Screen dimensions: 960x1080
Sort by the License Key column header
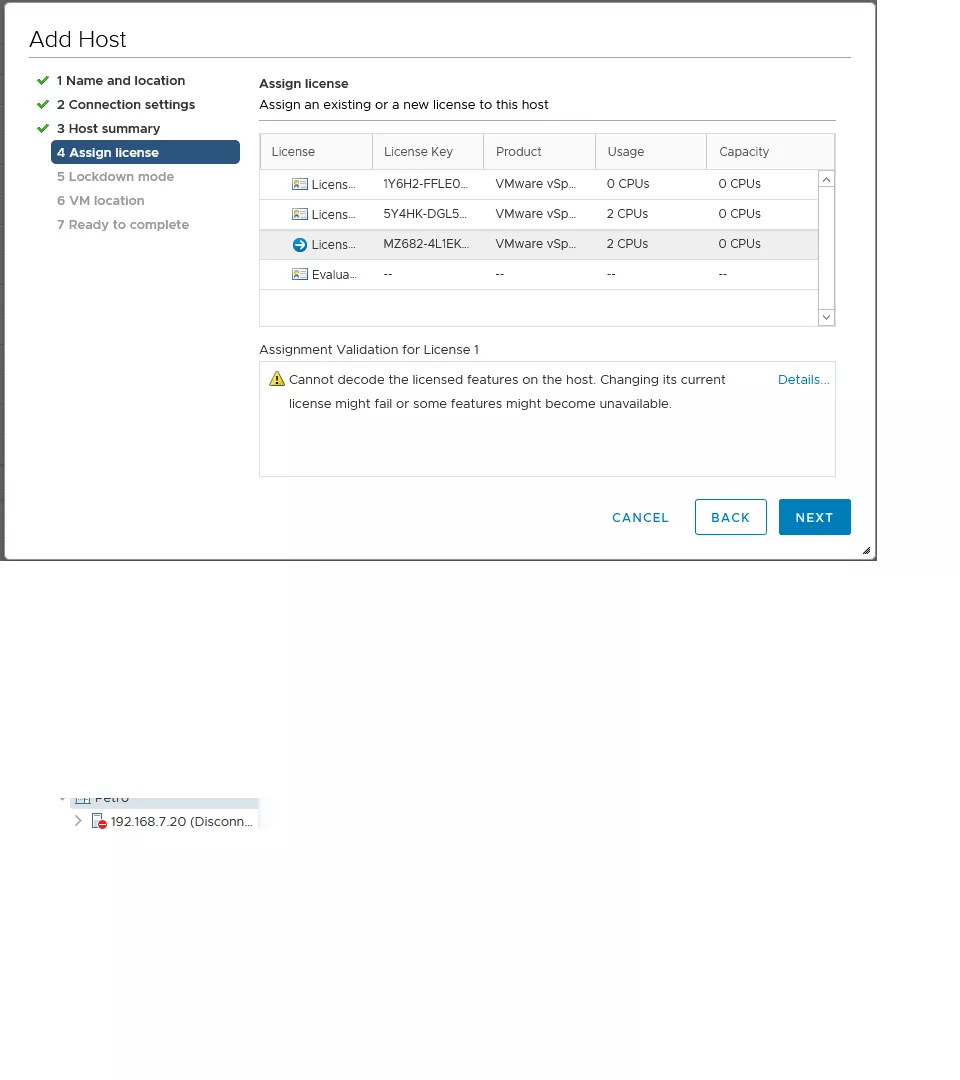tap(428, 152)
